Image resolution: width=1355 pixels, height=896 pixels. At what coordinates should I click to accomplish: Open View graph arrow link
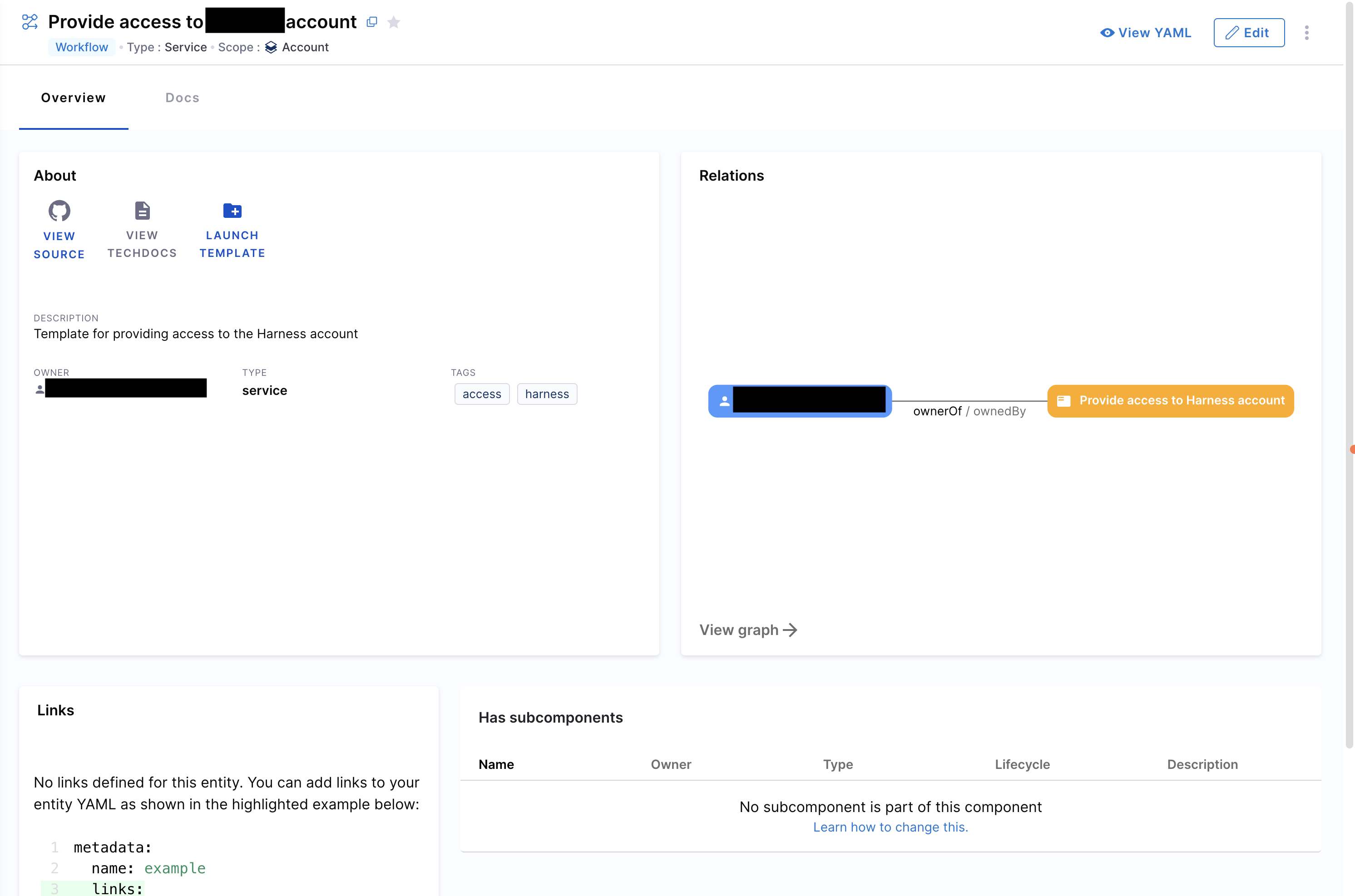tap(748, 630)
